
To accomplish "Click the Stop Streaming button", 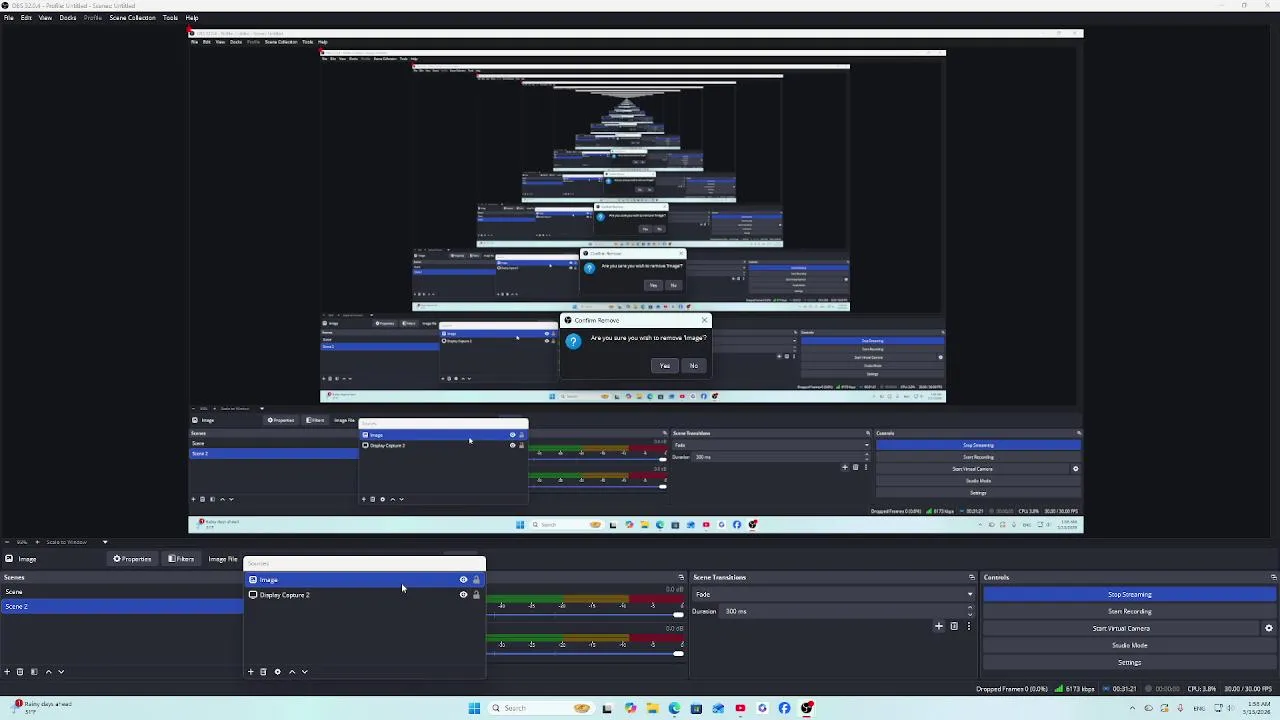I will coord(1129,594).
